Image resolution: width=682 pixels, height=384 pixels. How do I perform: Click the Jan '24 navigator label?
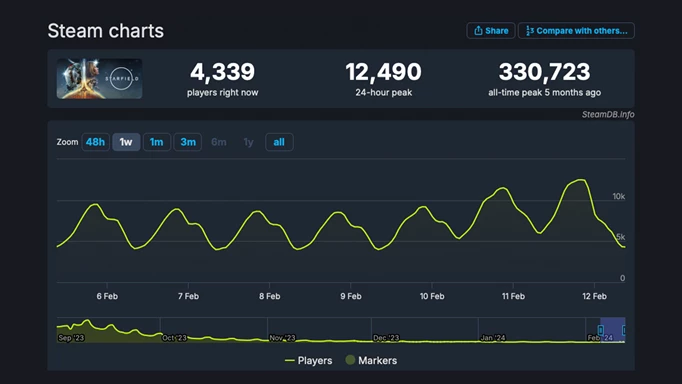493,338
